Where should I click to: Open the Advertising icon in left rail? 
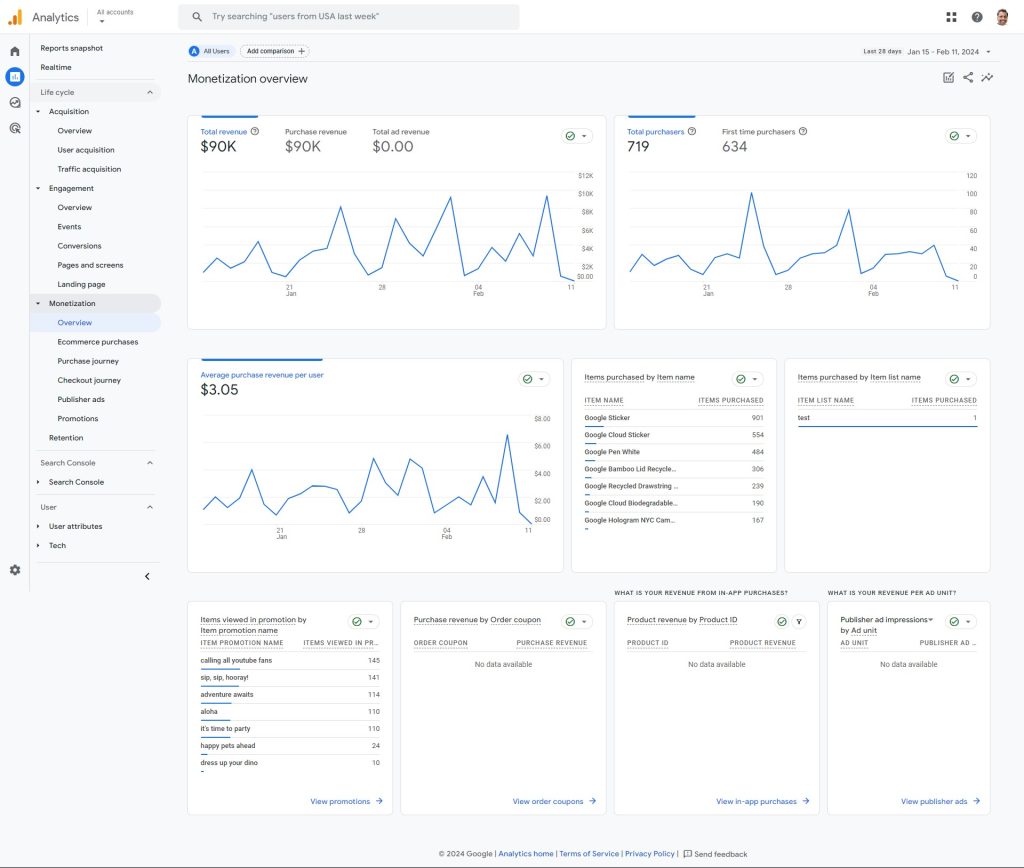[14, 128]
